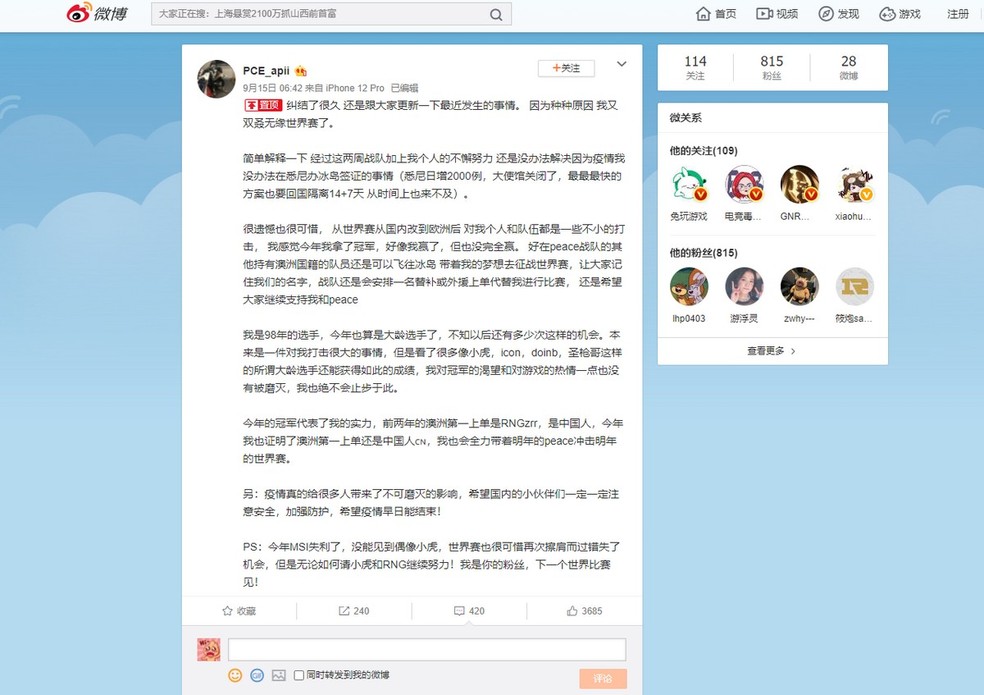This screenshot has height=695, width=984.
Task: Insert a GIF into the comment
Action: click(257, 675)
